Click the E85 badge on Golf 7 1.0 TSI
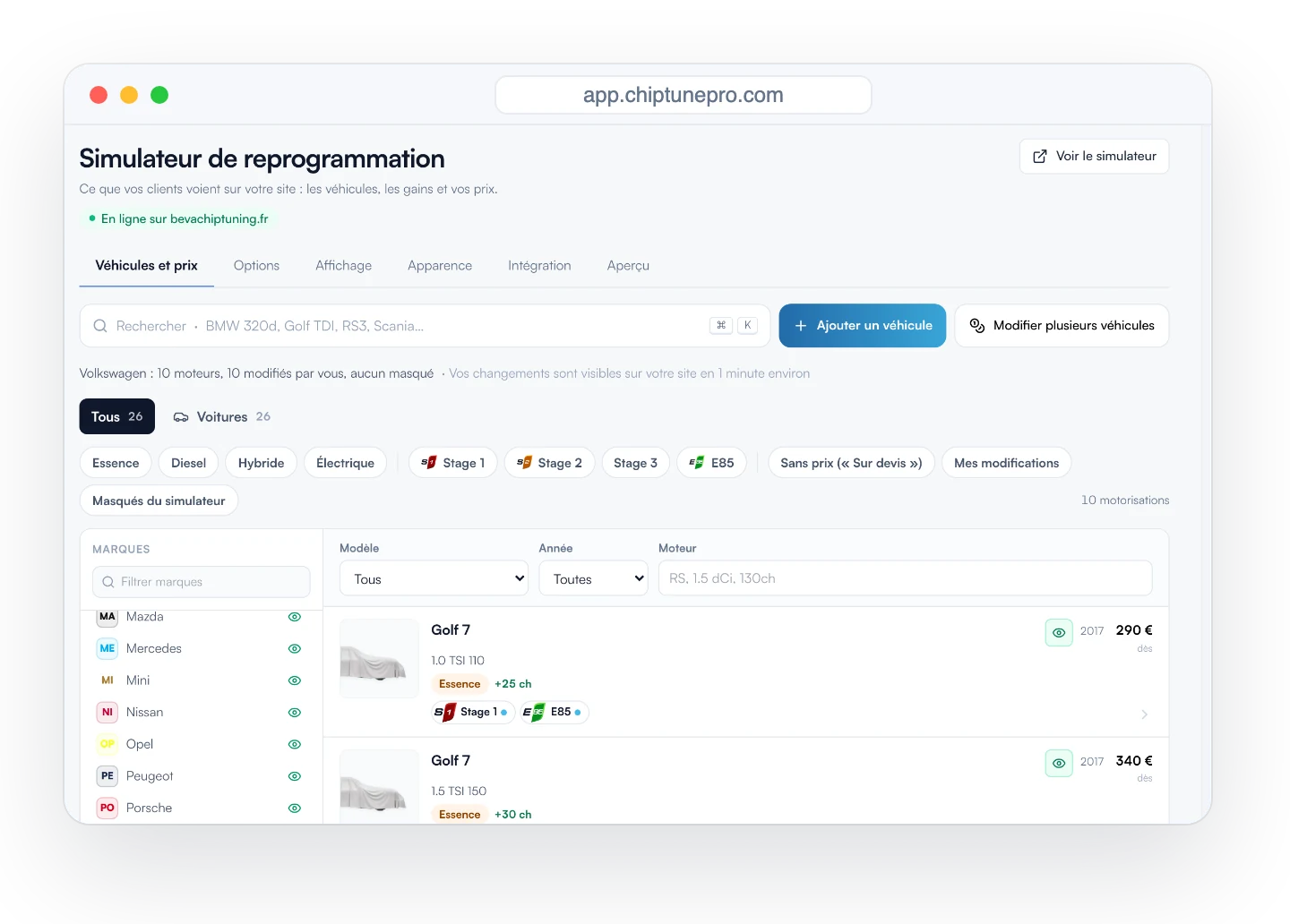Viewport: 1290px width, 924px height. (x=555, y=712)
